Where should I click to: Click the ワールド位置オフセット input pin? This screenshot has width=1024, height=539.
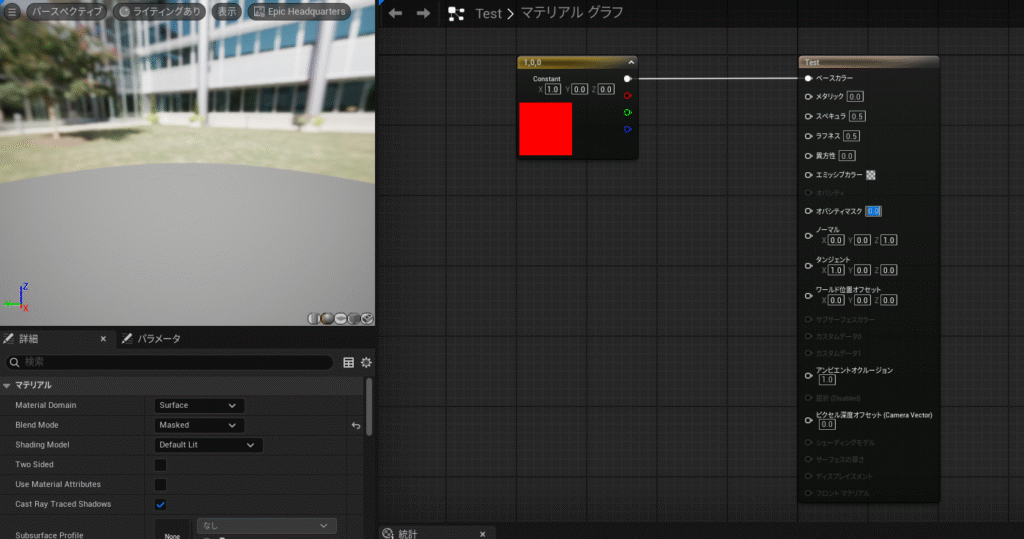click(808, 296)
